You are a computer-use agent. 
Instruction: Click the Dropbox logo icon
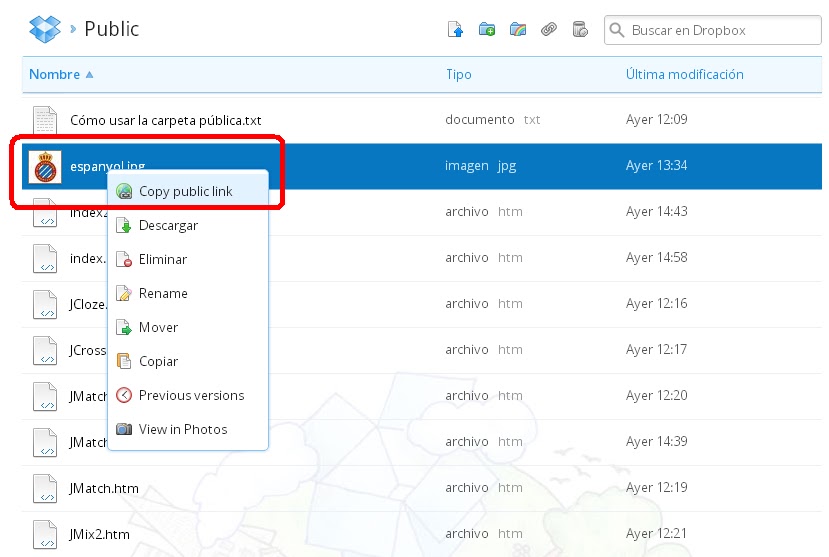coord(45,29)
